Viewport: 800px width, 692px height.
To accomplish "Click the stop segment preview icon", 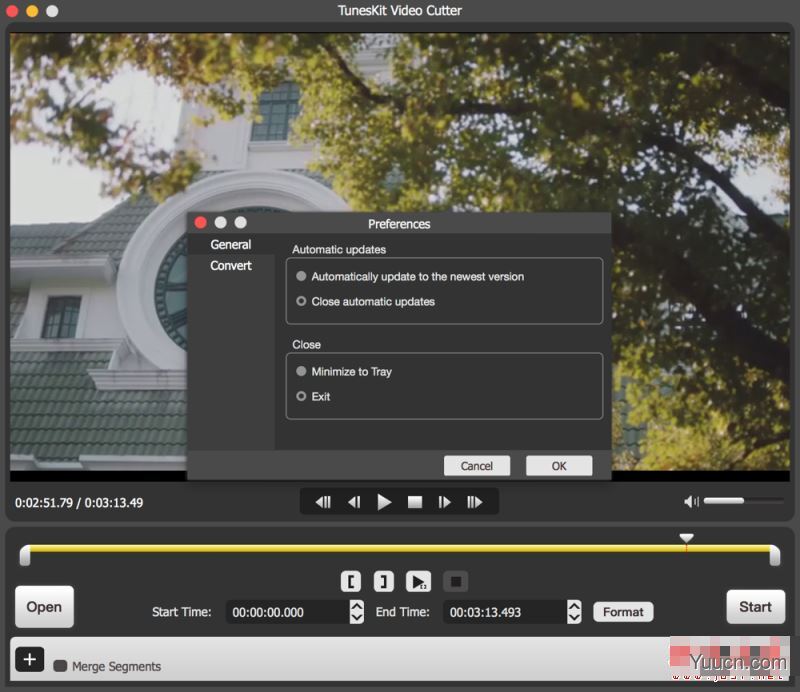I will click(x=455, y=580).
